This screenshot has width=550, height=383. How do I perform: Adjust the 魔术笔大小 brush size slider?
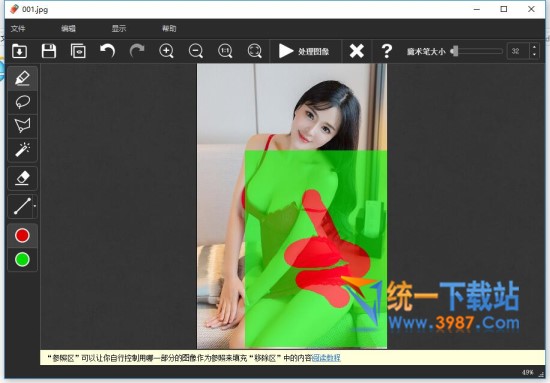(x=477, y=51)
